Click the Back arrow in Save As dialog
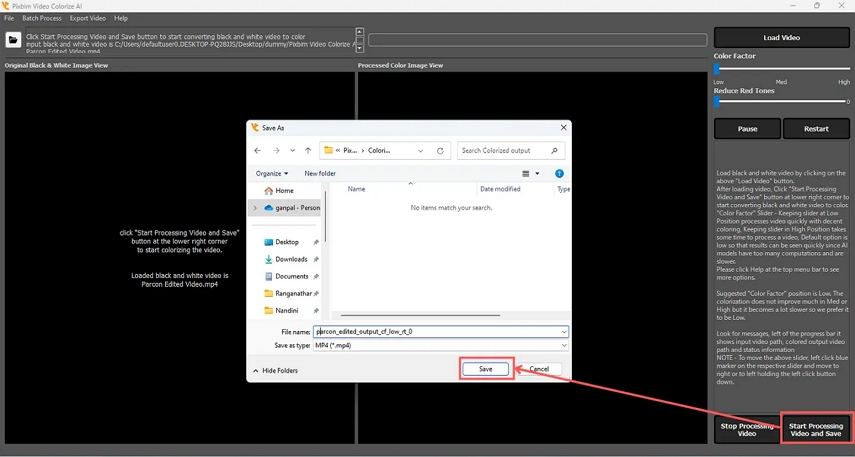Image resolution: width=855 pixels, height=457 pixels. pyautogui.click(x=258, y=151)
